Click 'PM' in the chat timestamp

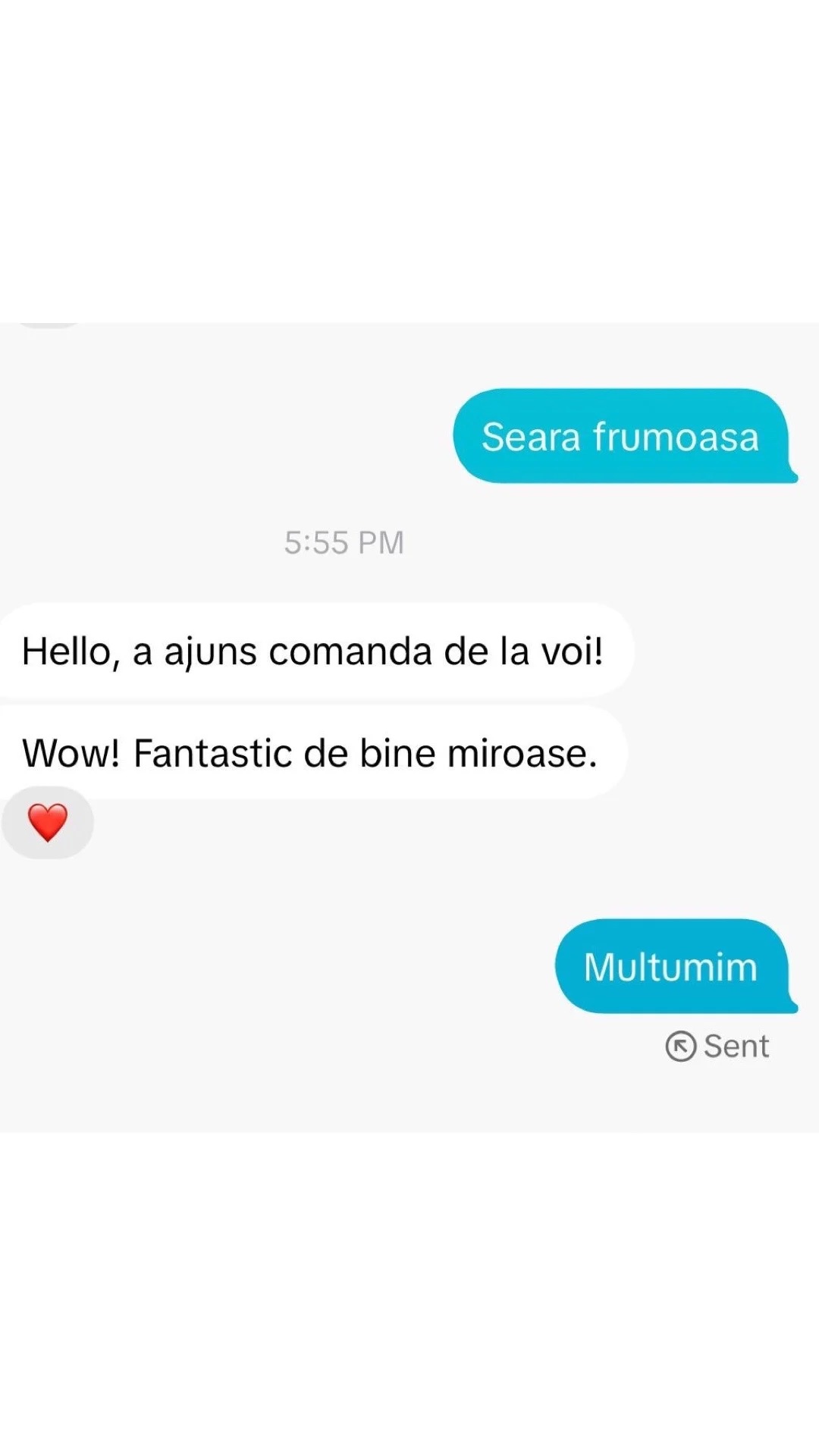click(x=381, y=543)
